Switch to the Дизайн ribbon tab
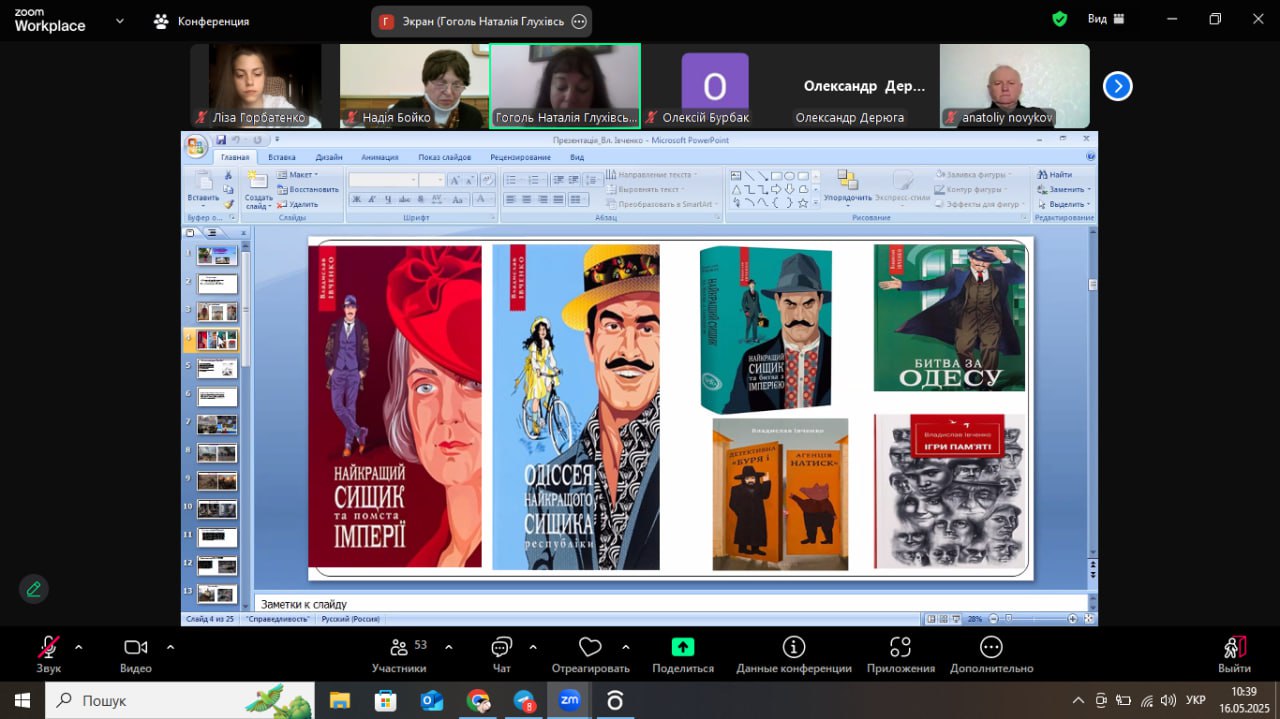The height and width of the screenshot is (719, 1280). click(x=329, y=157)
